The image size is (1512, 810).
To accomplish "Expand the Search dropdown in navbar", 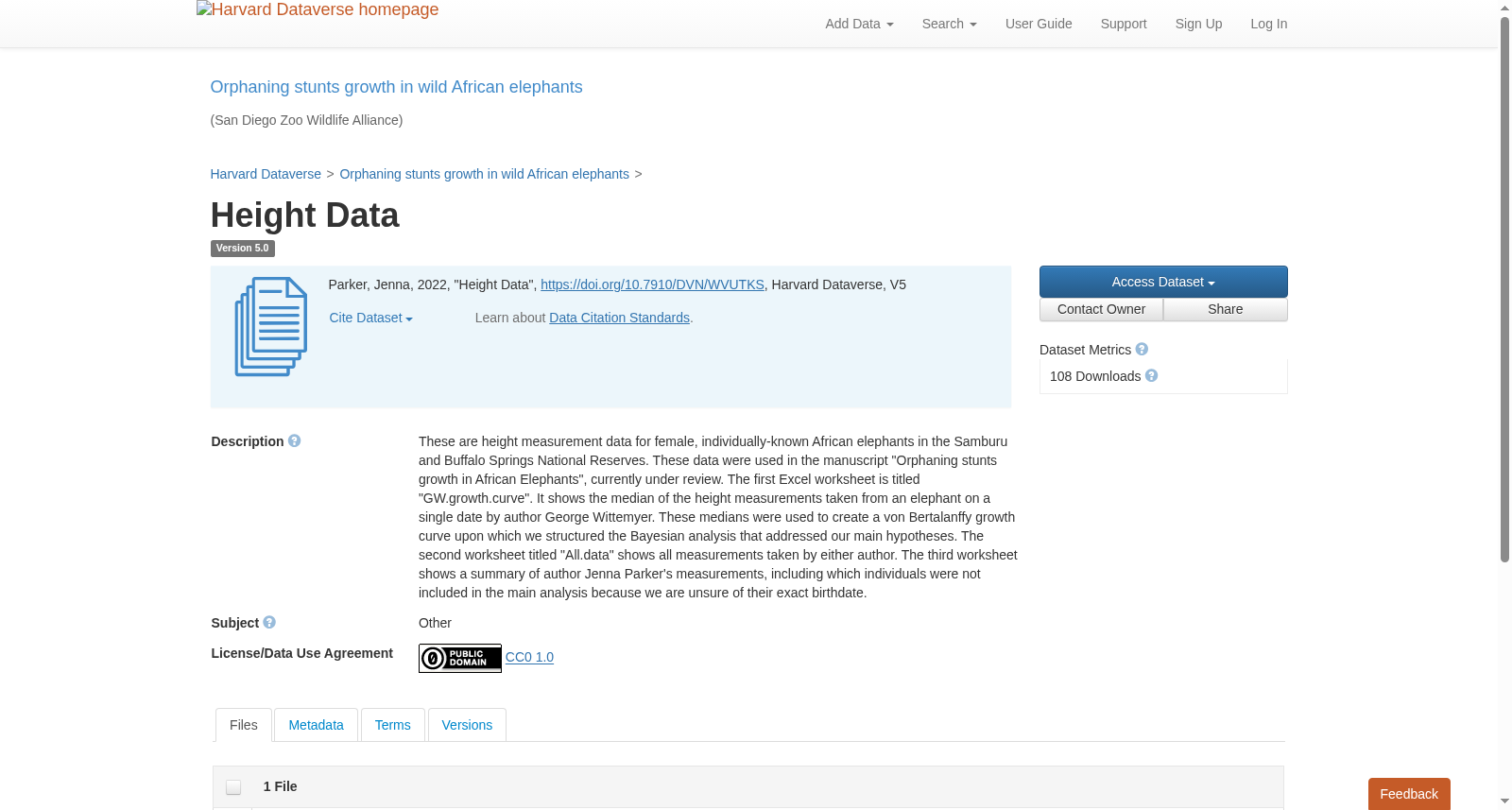I will coord(950,24).
